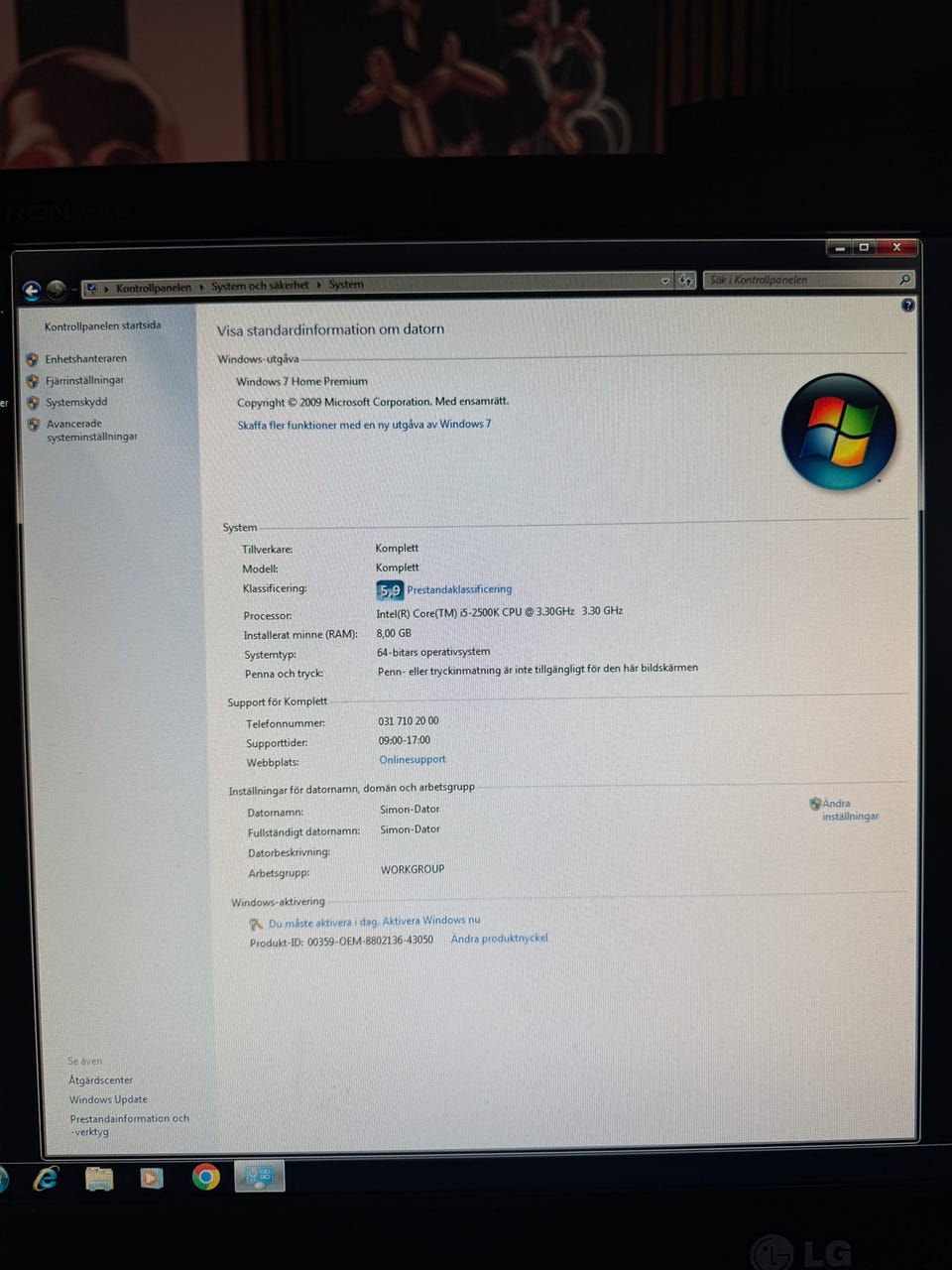Open the address bar history dropdown
The width and height of the screenshot is (952, 1270).
point(665,282)
